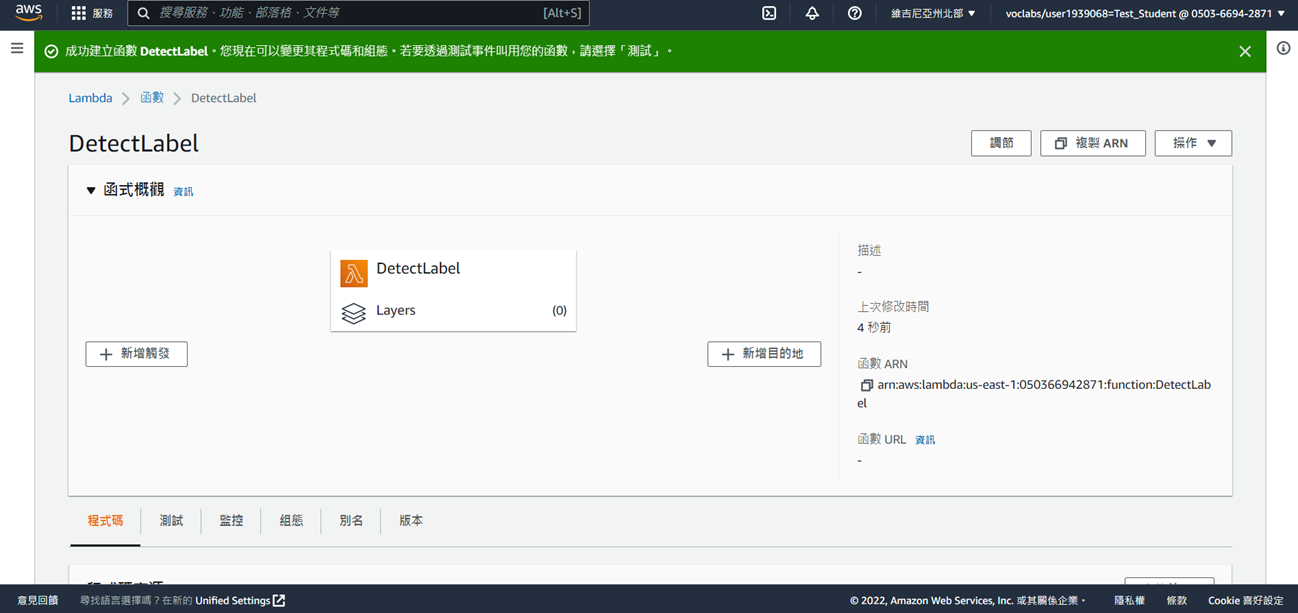Open the voclabs account dropdown
This screenshot has width=1298, height=613.
click(1145, 13)
